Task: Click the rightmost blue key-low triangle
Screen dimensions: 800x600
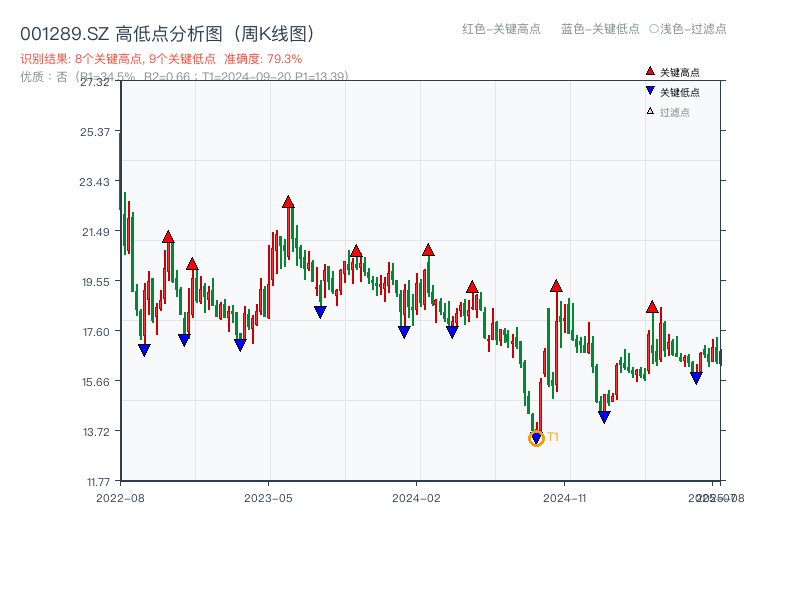Action: (696, 377)
